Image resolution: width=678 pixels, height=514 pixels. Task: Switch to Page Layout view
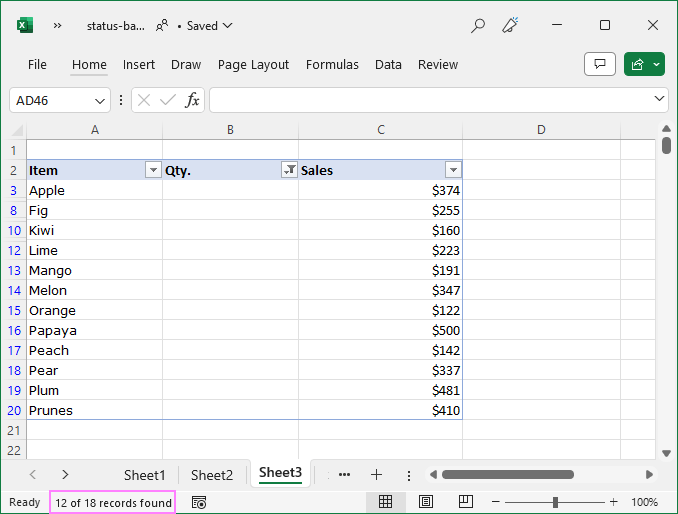coord(426,502)
